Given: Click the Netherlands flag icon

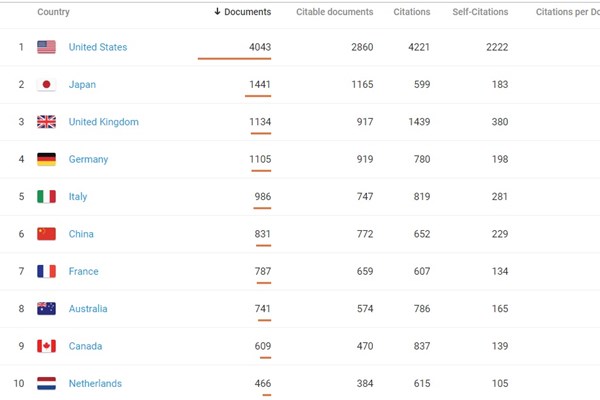Looking at the screenshot, I should (x=46, y=383).
